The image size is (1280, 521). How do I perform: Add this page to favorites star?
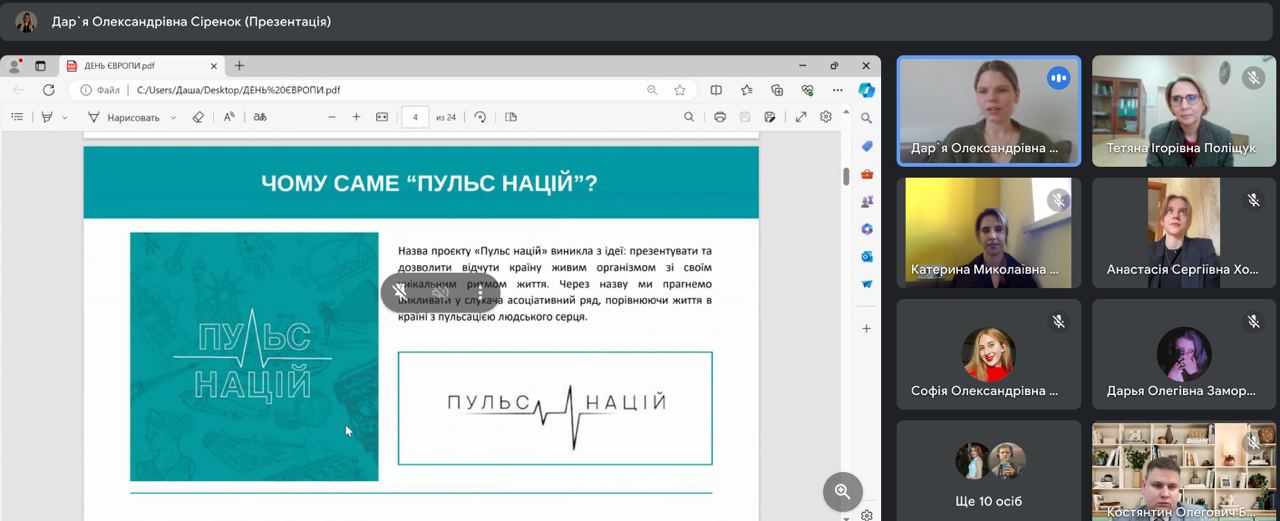[680, 90]
